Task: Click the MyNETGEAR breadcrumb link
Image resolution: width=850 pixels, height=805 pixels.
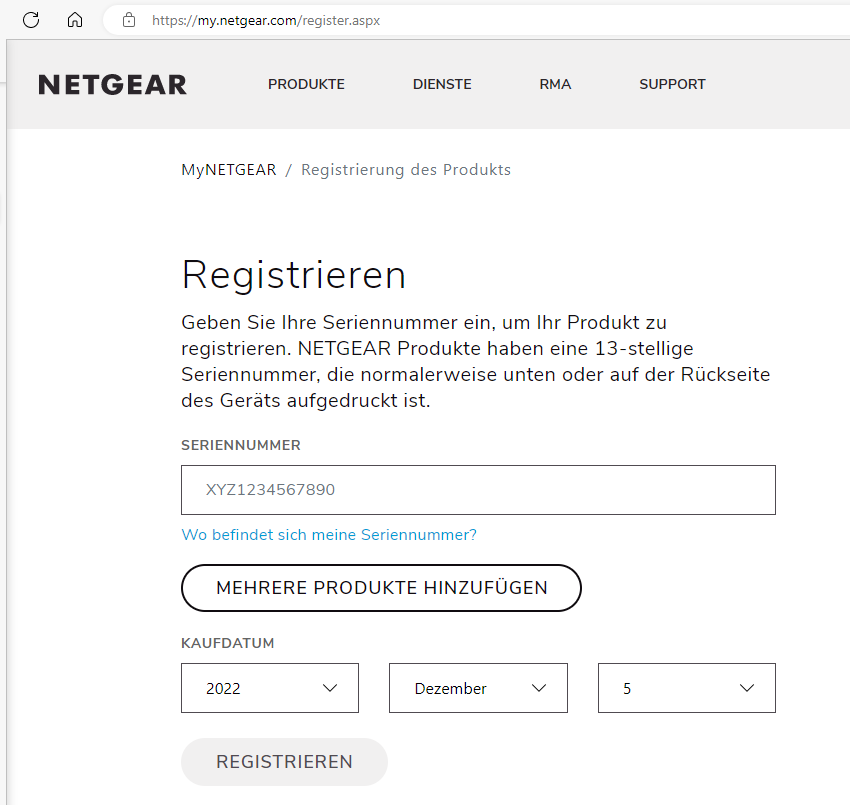Action: click(228, 170)
